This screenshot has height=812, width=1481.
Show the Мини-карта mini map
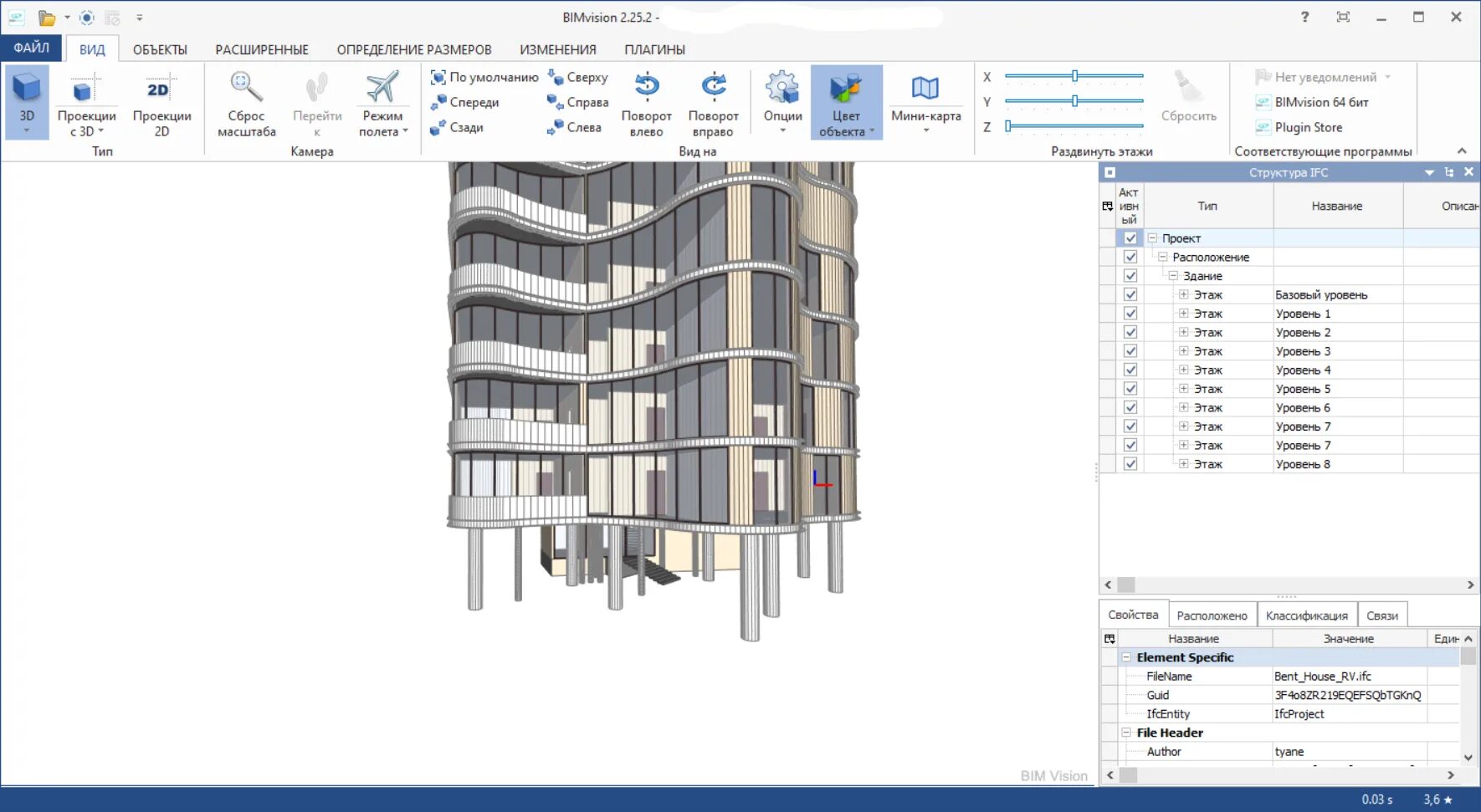pyautogui.click(x=925, y=102)
